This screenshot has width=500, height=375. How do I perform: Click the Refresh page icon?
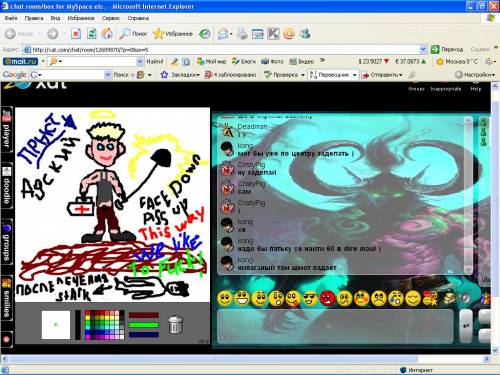coord(91,34)
